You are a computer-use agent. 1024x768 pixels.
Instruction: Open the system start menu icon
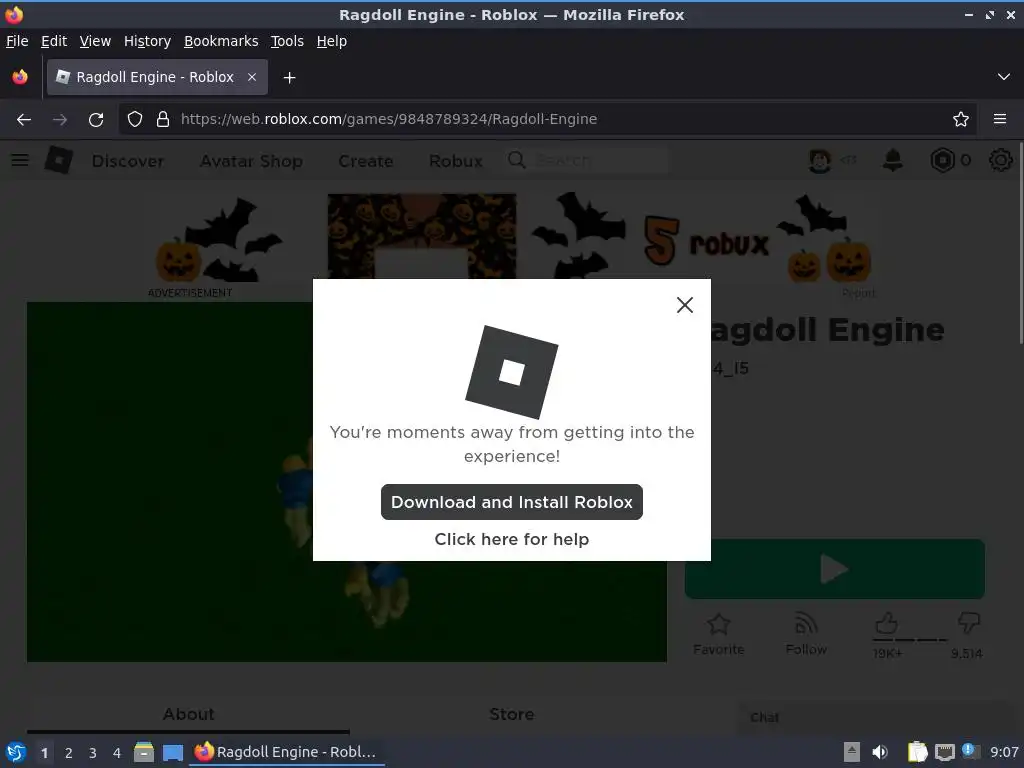[x=16, y=752]
